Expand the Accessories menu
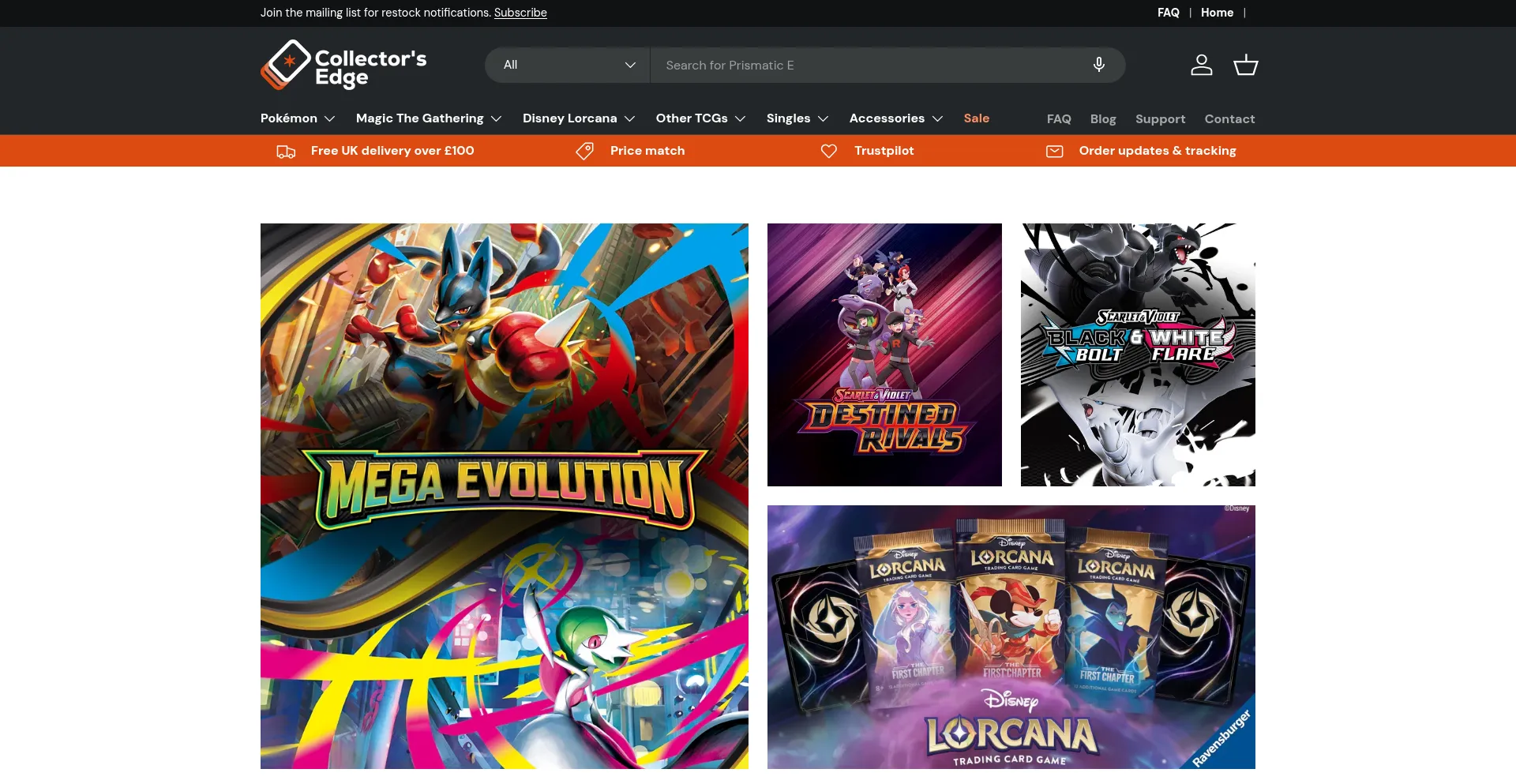 click(x=895, y=118)
